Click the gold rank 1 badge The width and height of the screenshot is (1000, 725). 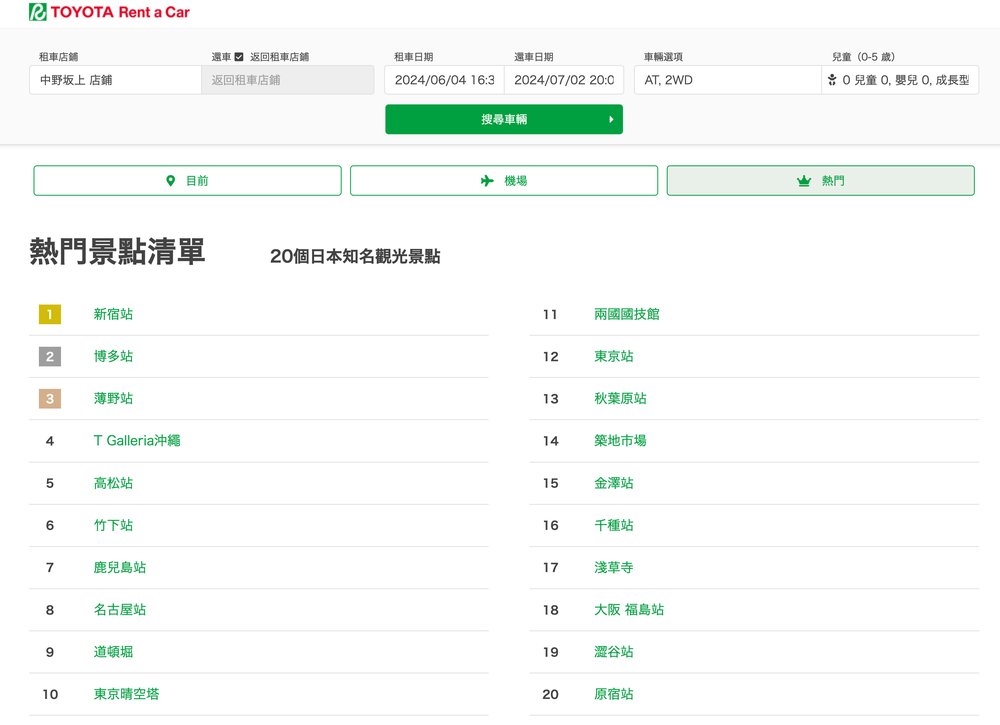50,314
